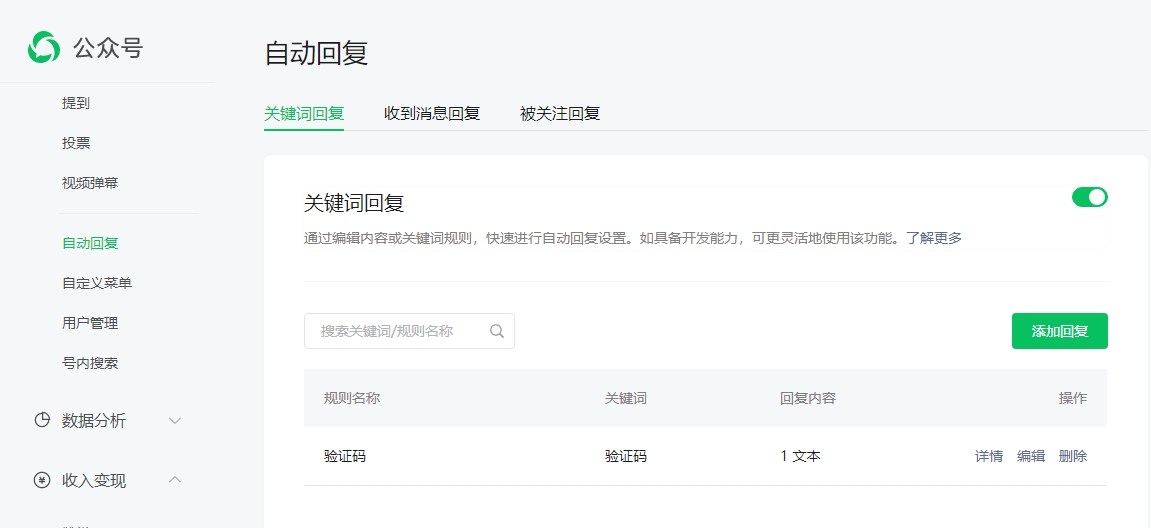
Task: Delete the 验证码 rule via 删除
Action: click(1073, 456)
